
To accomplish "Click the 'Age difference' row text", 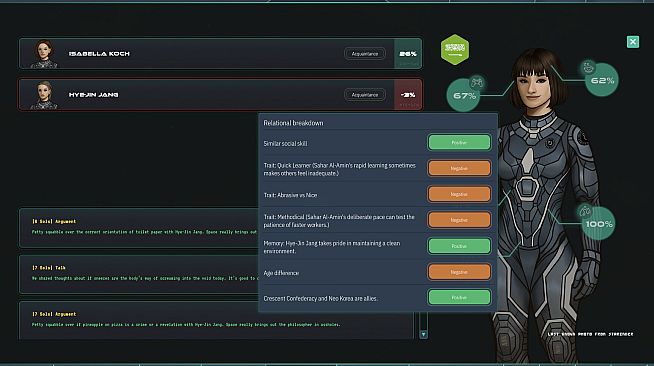I will 281,273.
